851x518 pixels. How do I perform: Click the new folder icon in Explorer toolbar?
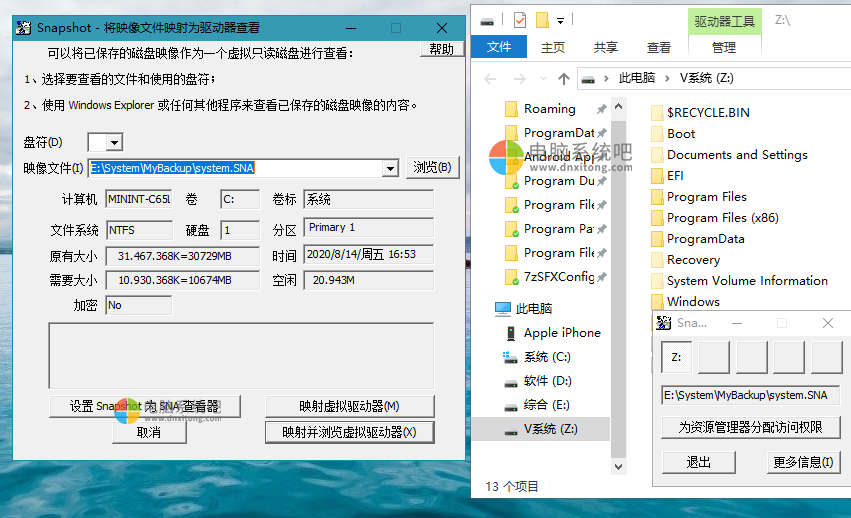[x=542, y=20]
